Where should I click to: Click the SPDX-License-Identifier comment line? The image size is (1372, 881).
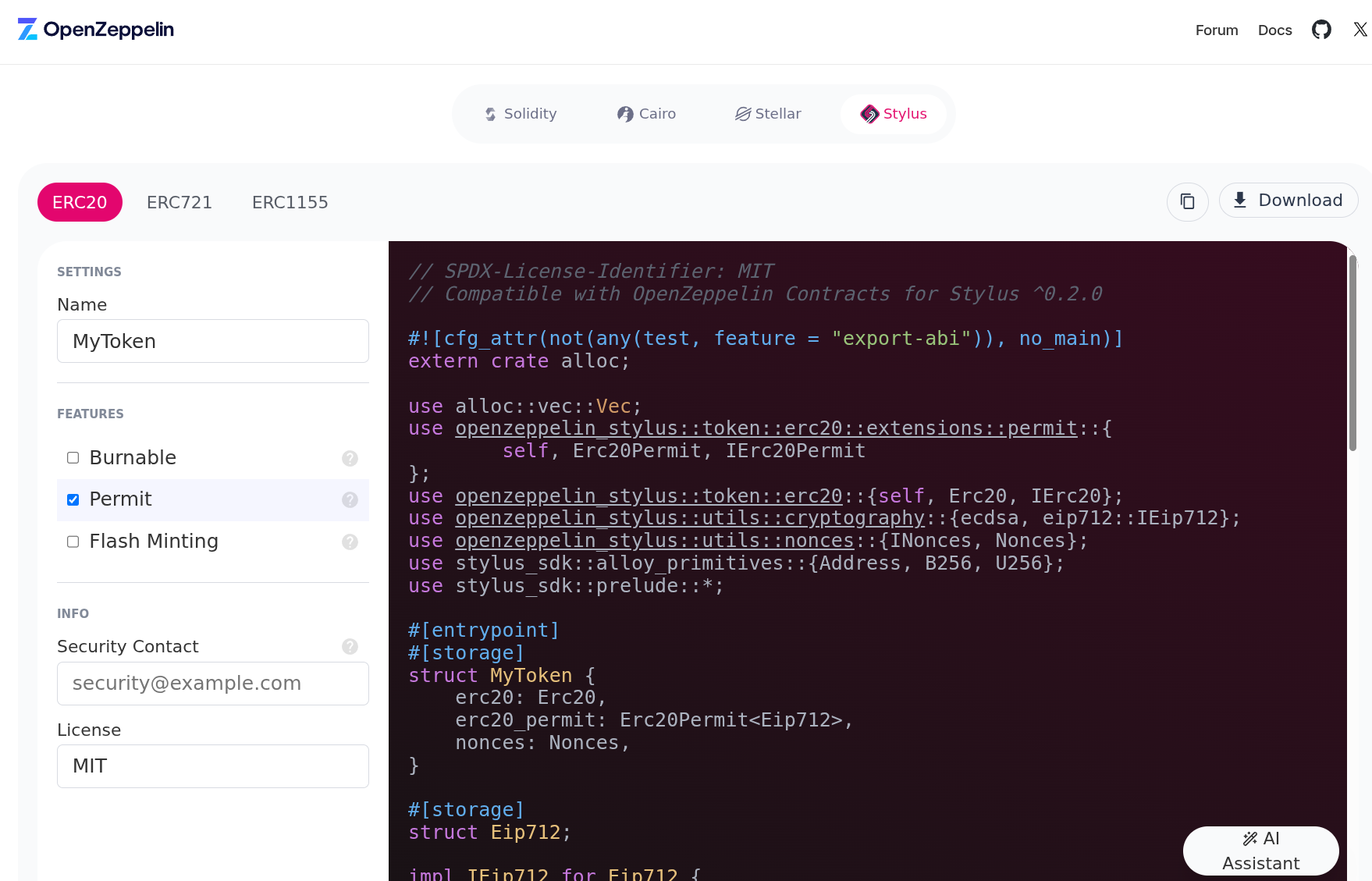coord(592,272)
